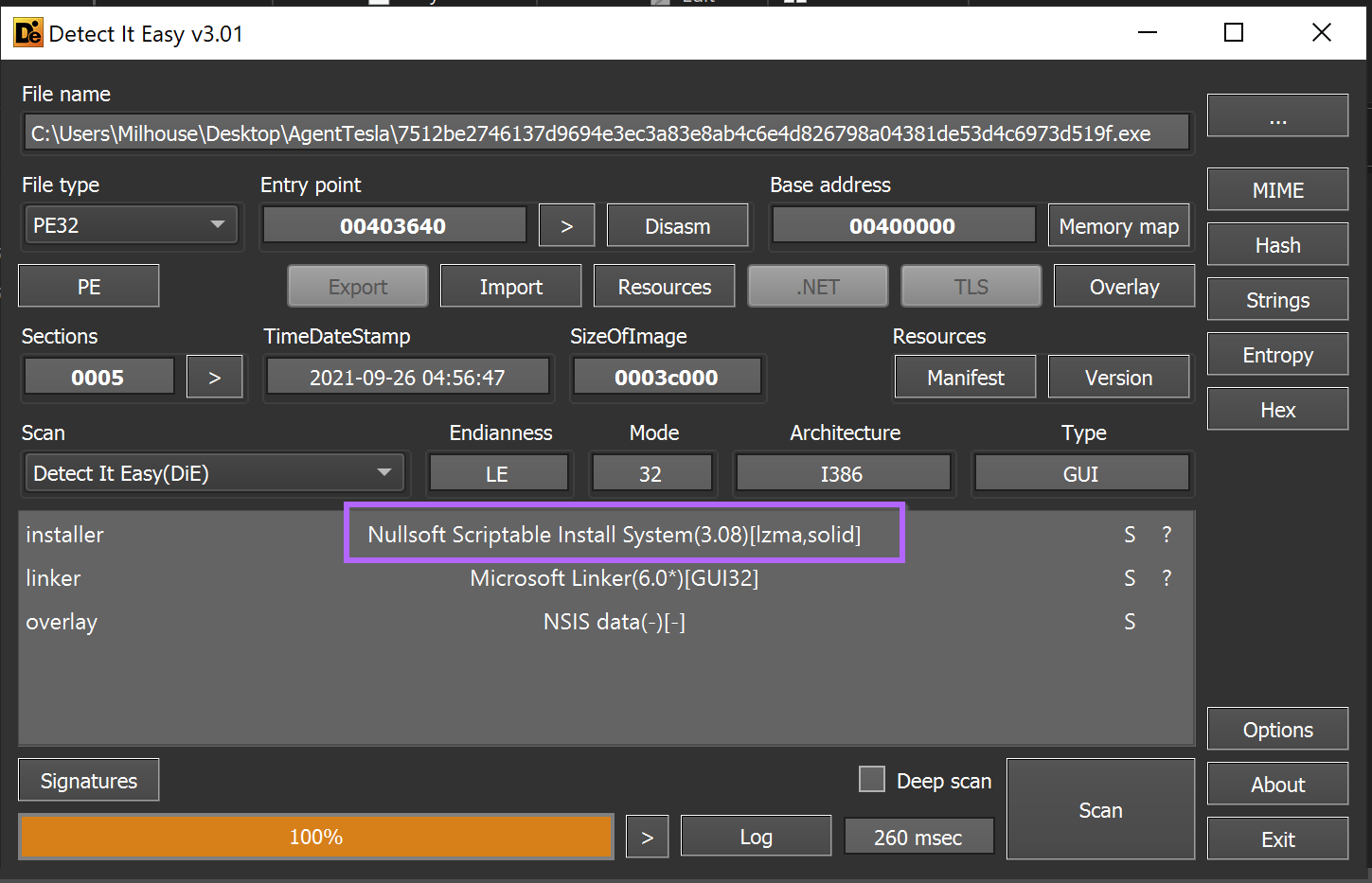Viewport: 1372px width, 883px height.
Task: Enable the Deep scan checkbox
Action: coord(871,779)
